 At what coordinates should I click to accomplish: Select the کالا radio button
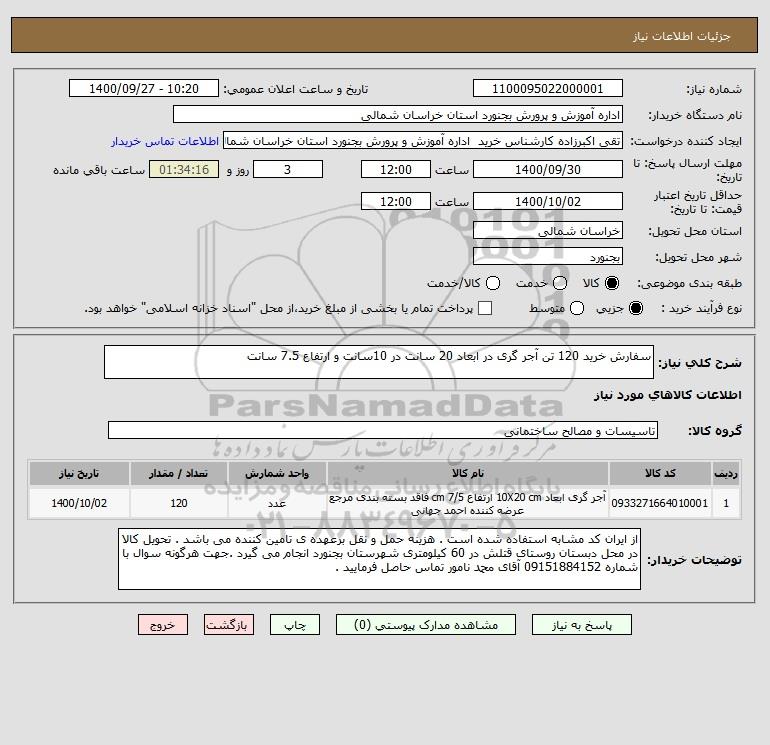click(x=612, y=283)
